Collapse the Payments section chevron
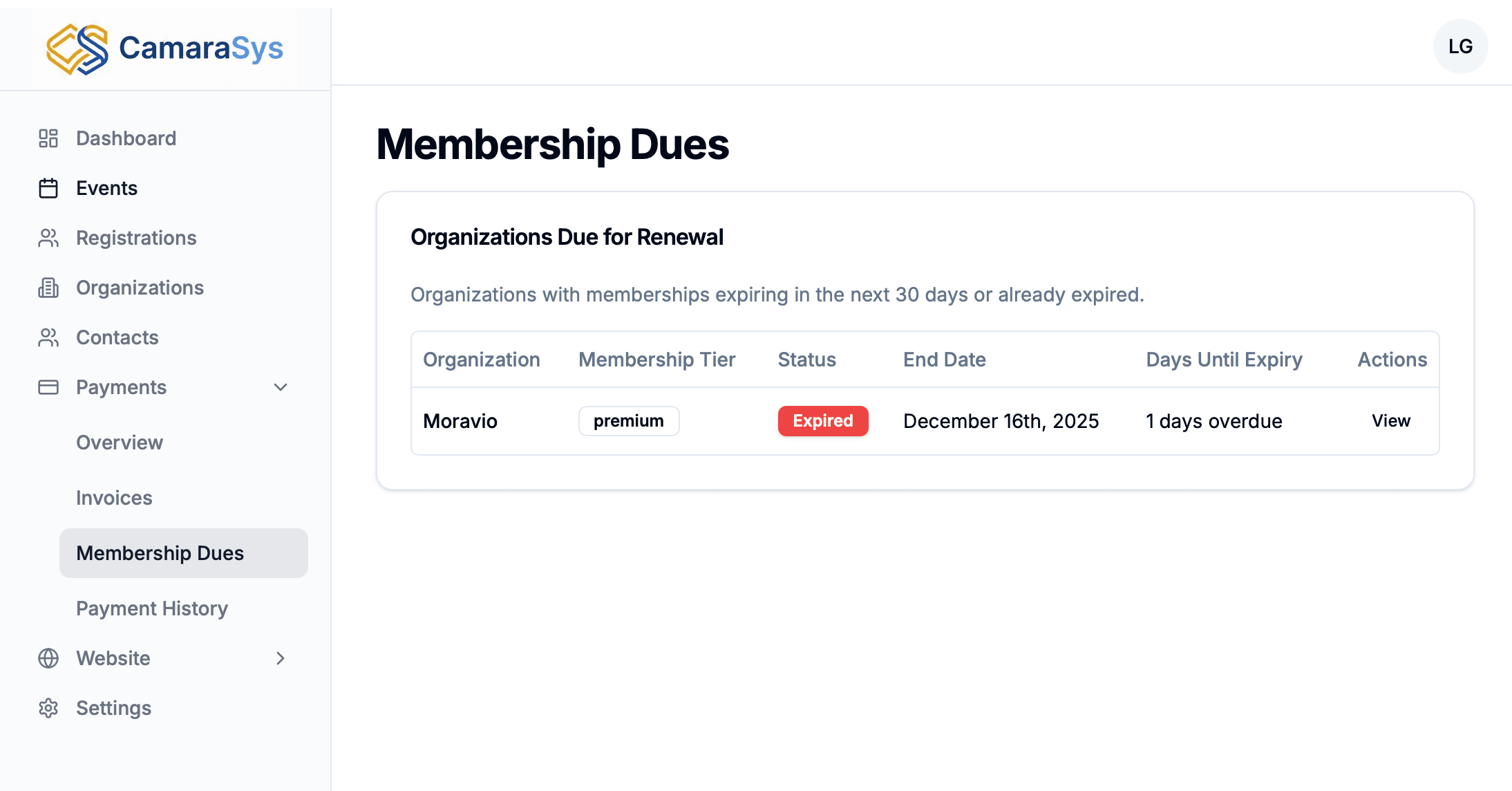Image resolution: width=1512 pixels, height=791 pixels. click(x=280, y=387)
